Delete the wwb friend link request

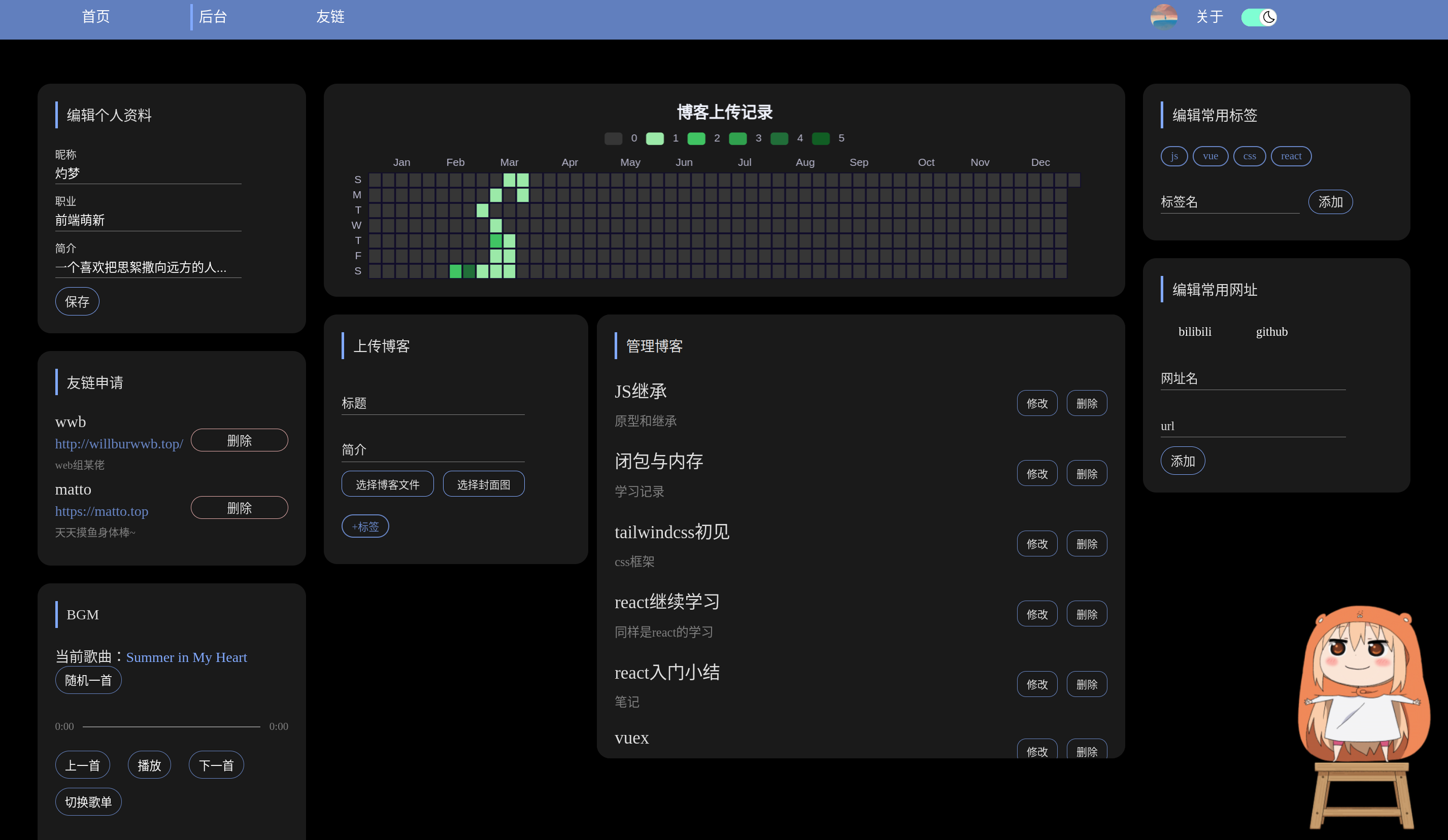click(x=239, y=440)
